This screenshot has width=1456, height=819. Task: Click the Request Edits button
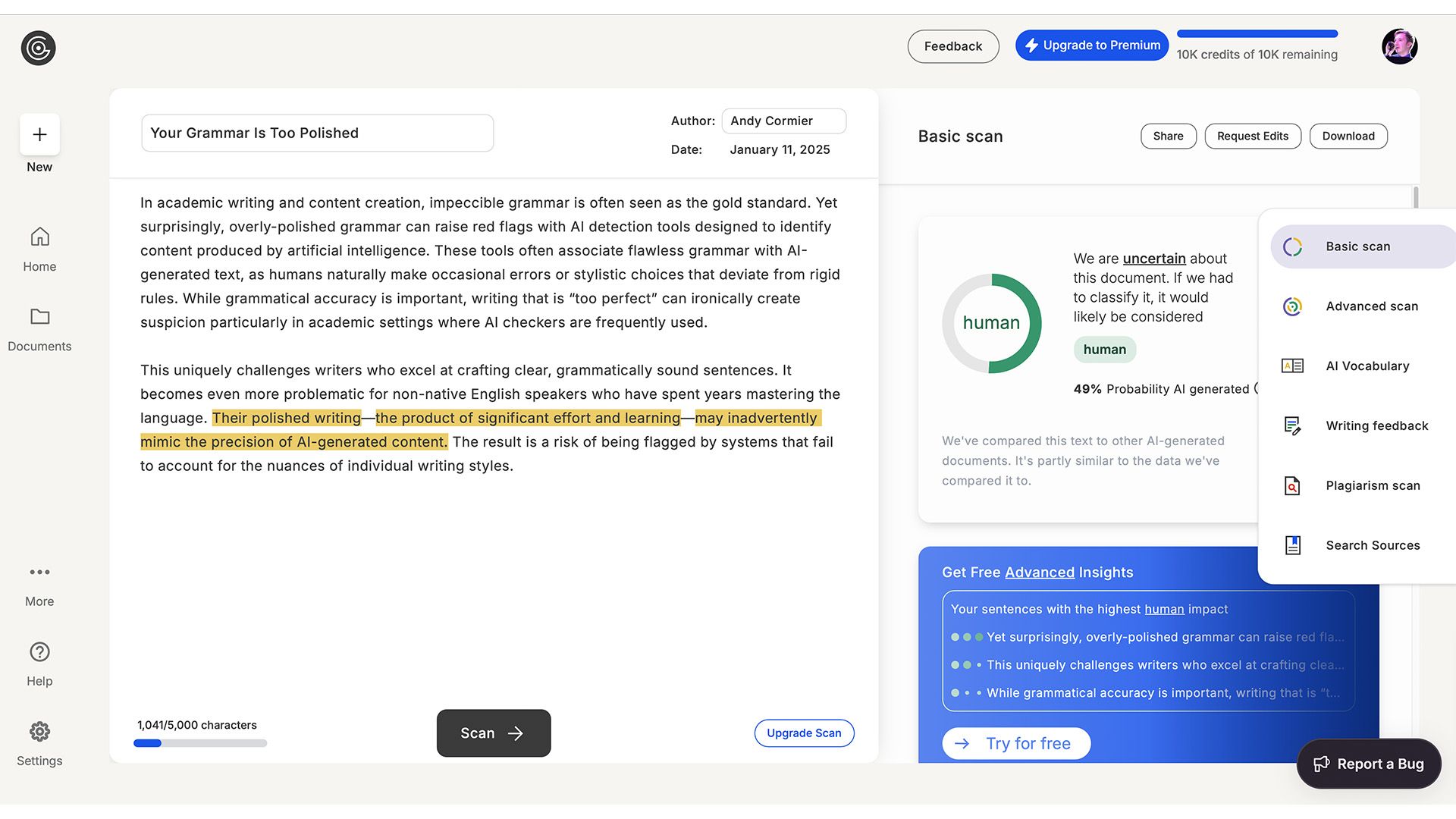1253,135
